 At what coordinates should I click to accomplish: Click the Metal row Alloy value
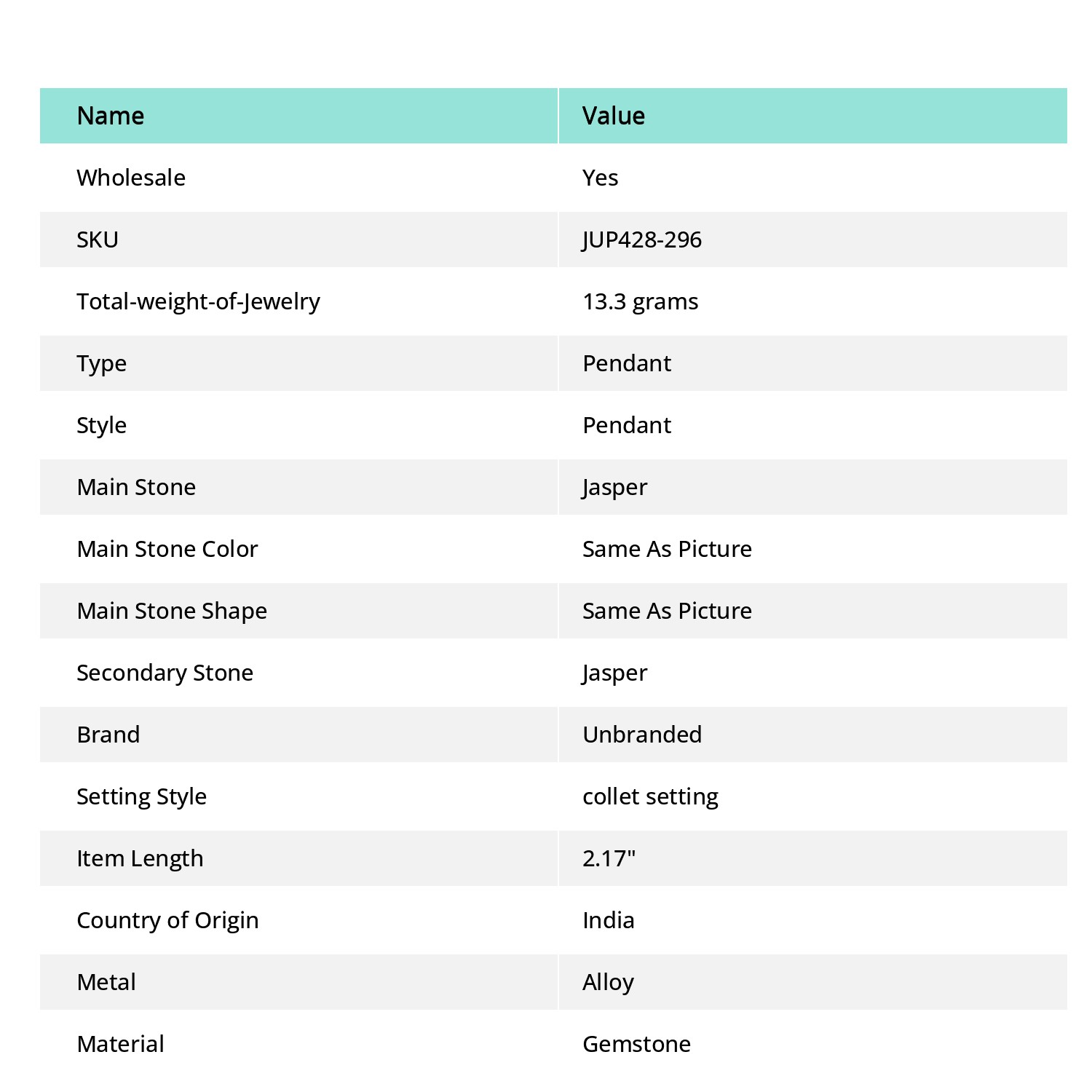click(x=608, y=982)
